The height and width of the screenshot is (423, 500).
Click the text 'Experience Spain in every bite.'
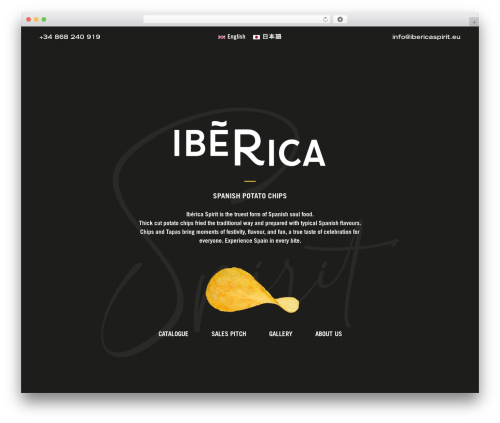(263, 241)
